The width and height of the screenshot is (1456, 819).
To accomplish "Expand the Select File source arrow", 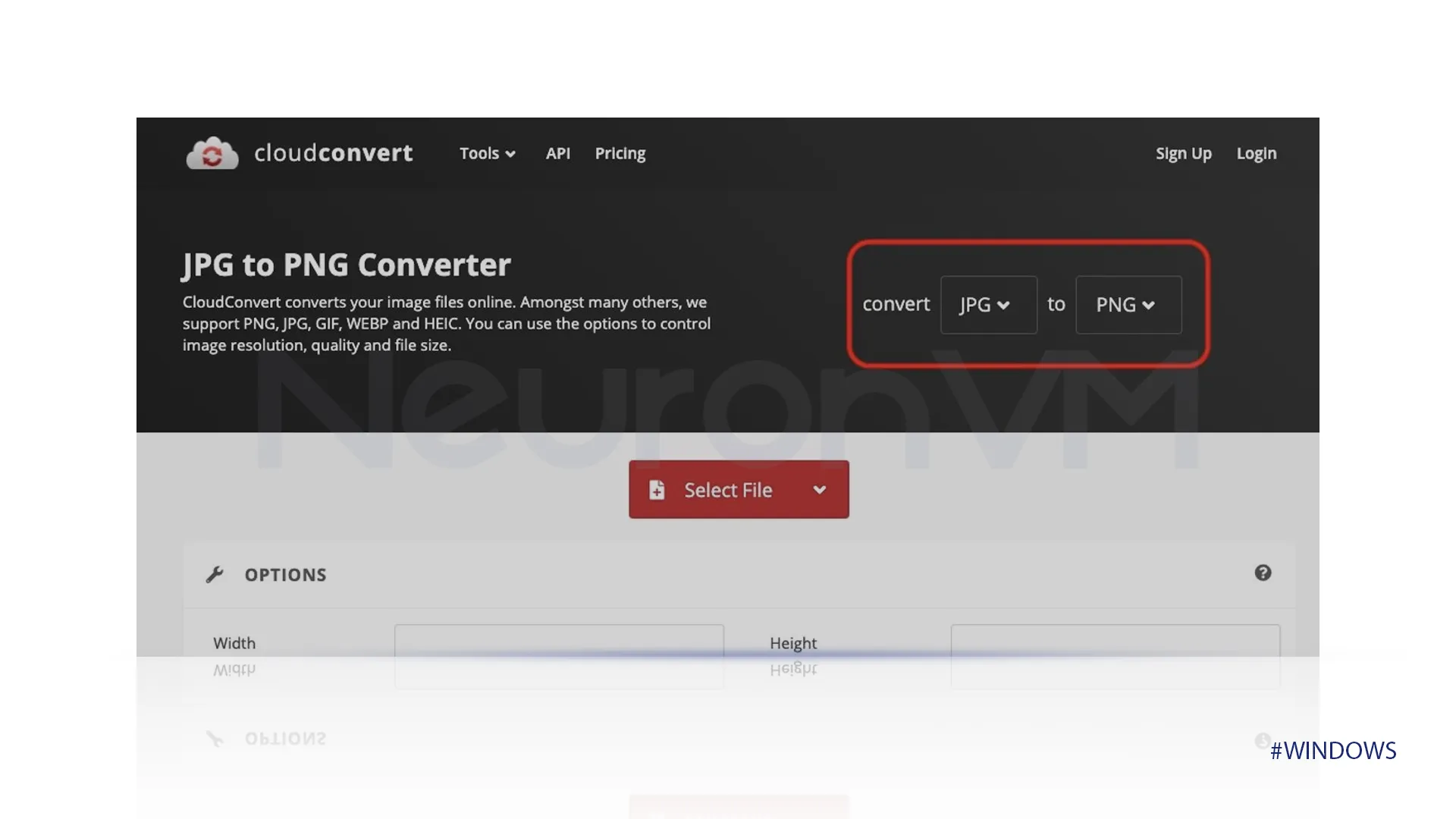I will click(x=820, y=490).
